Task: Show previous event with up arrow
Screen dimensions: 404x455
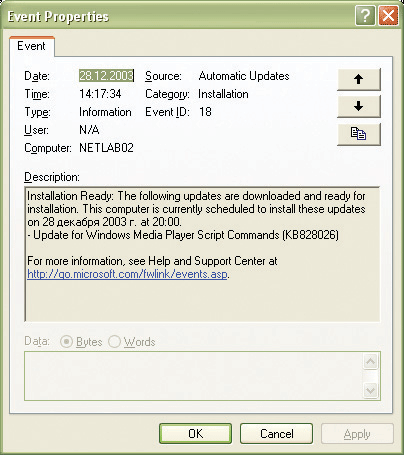Action: pos(359,79)
